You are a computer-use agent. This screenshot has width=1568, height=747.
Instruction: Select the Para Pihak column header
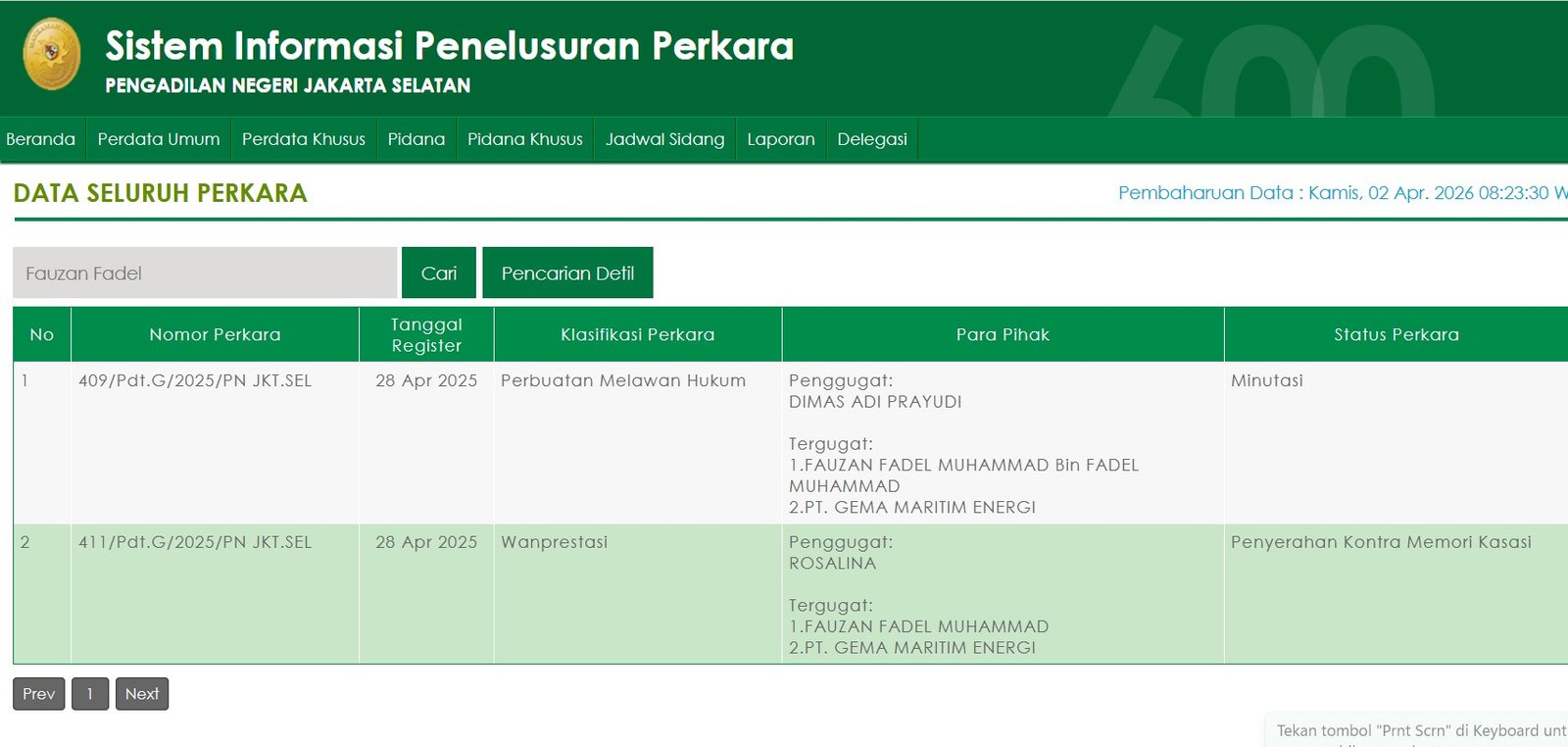pos(1003,334)
